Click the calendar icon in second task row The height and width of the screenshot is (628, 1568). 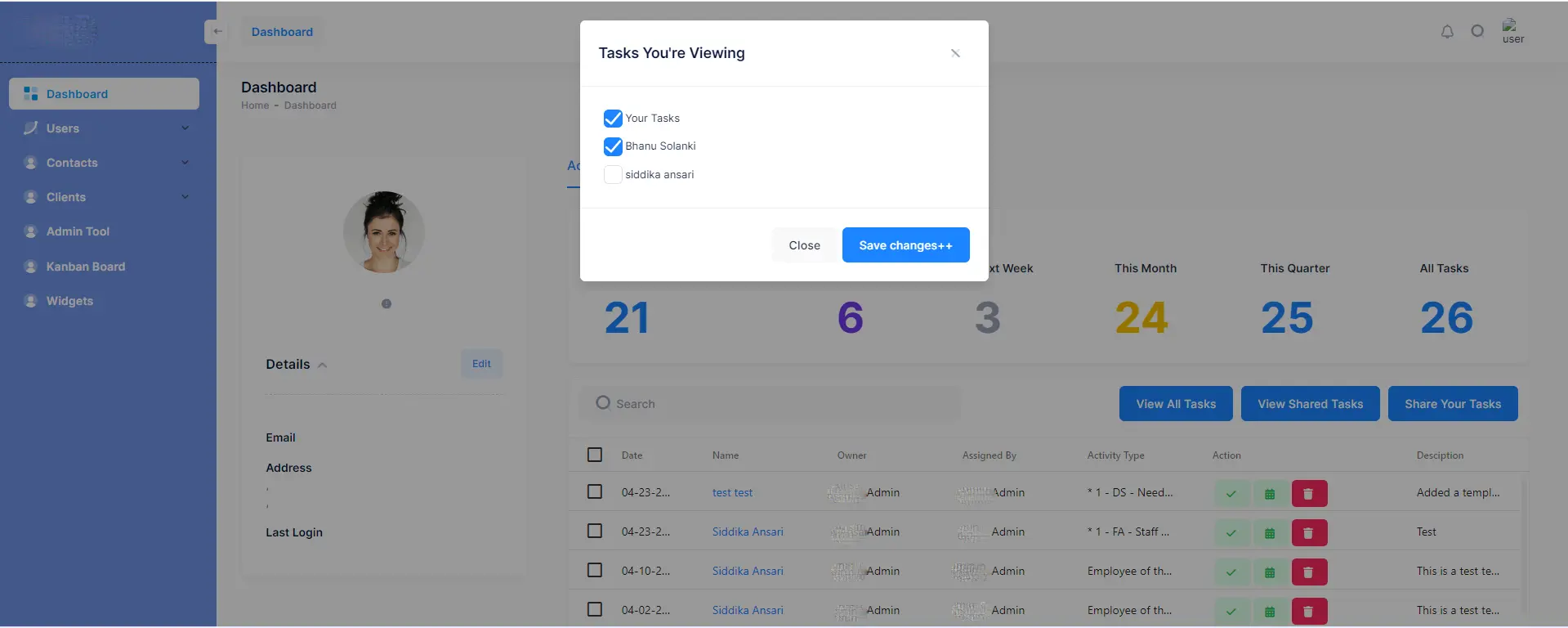click(1270, 533)
